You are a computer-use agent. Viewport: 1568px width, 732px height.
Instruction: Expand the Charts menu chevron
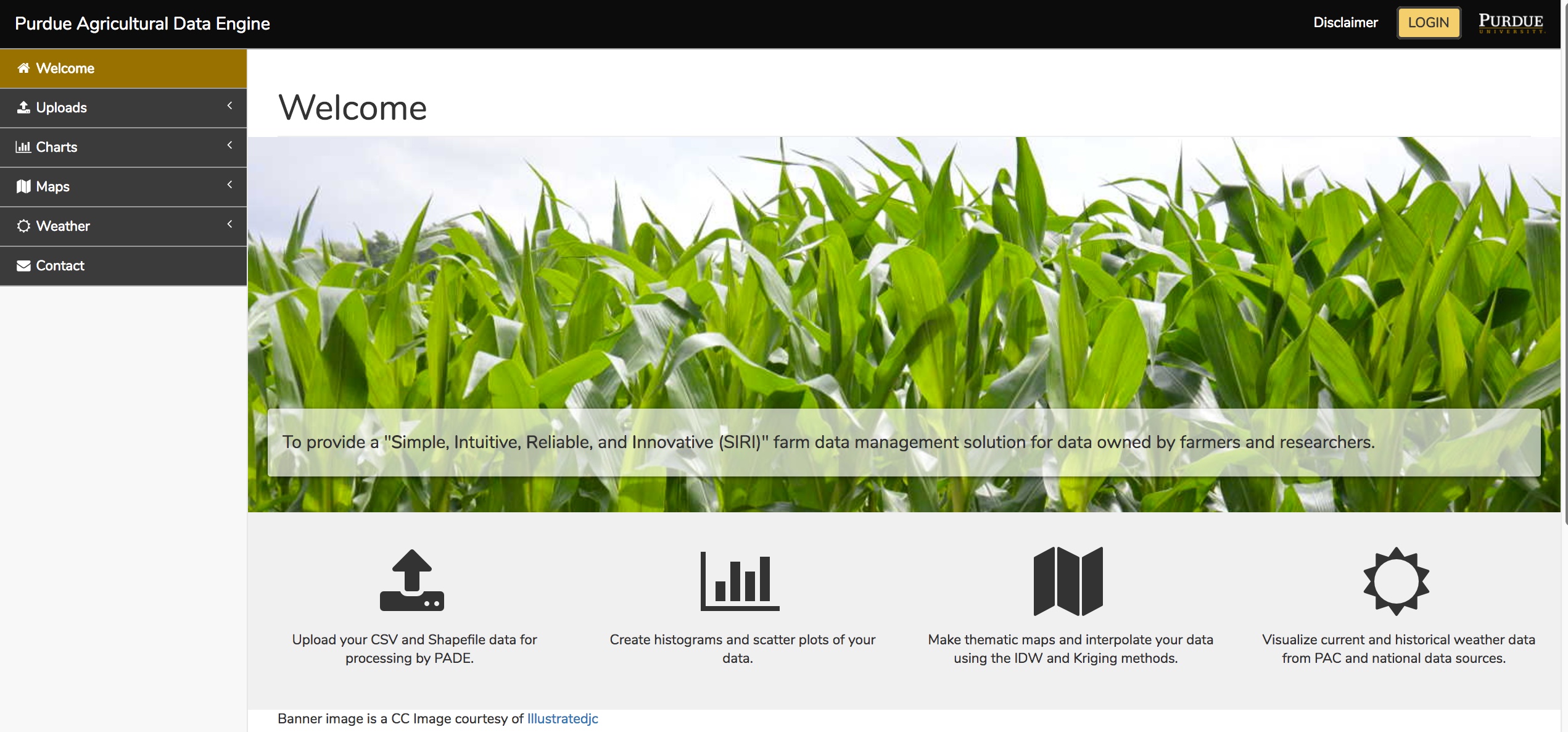coord(229,145)
